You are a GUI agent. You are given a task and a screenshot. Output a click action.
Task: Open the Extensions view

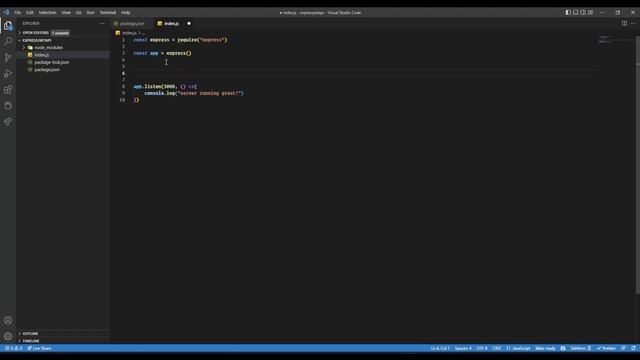(x=8, y=90)
